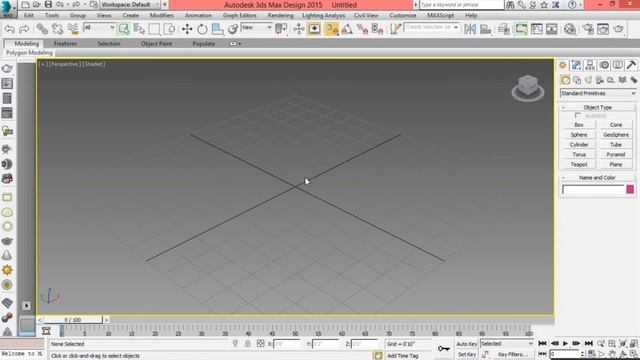
Task: Click the Play Animation button
Action: [565, 344]
